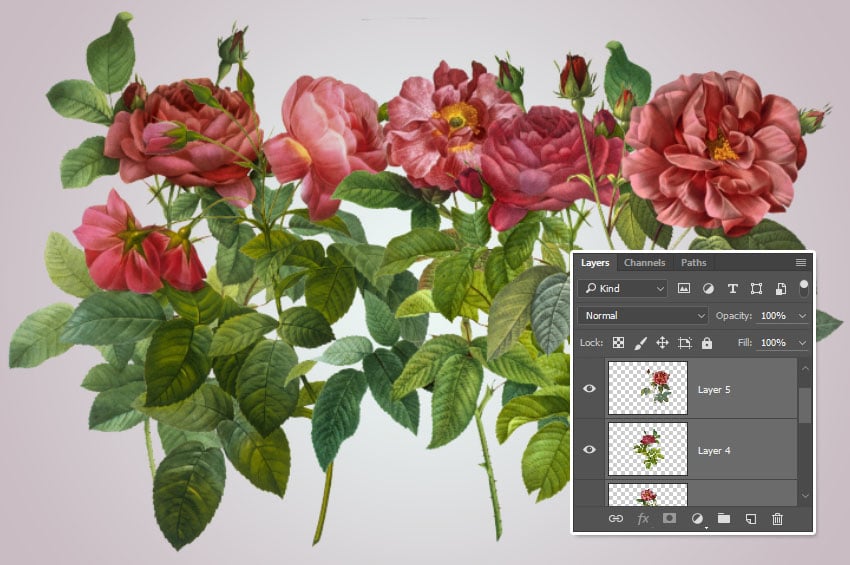Open the Kind filter dropdown
Screen dimensions: 850x565
click(623, 288)
